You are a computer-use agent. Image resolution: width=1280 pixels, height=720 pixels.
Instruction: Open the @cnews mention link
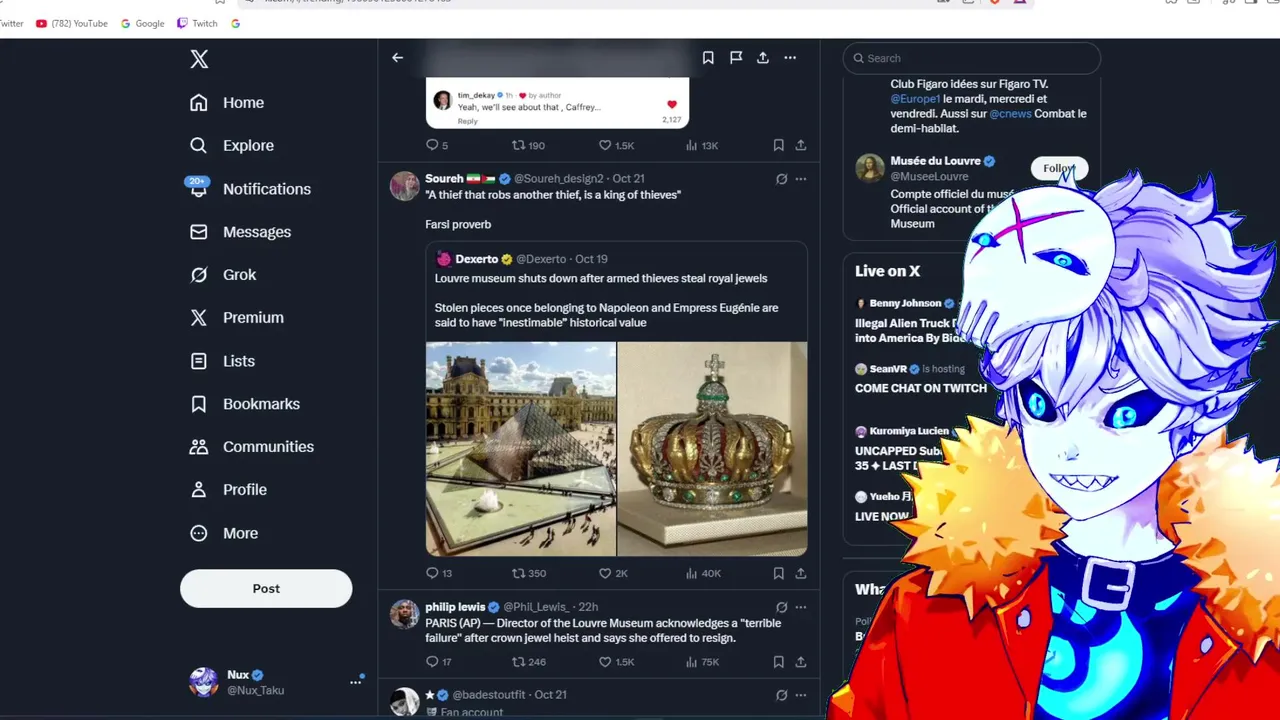coord(1011,114)
